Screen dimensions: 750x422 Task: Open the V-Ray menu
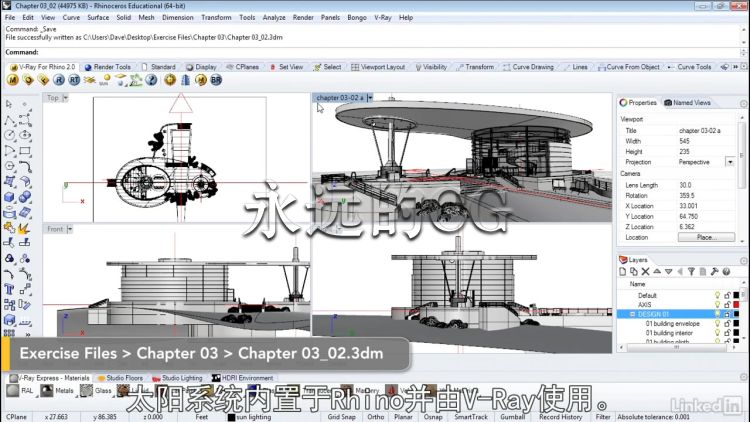pos(383,17)
